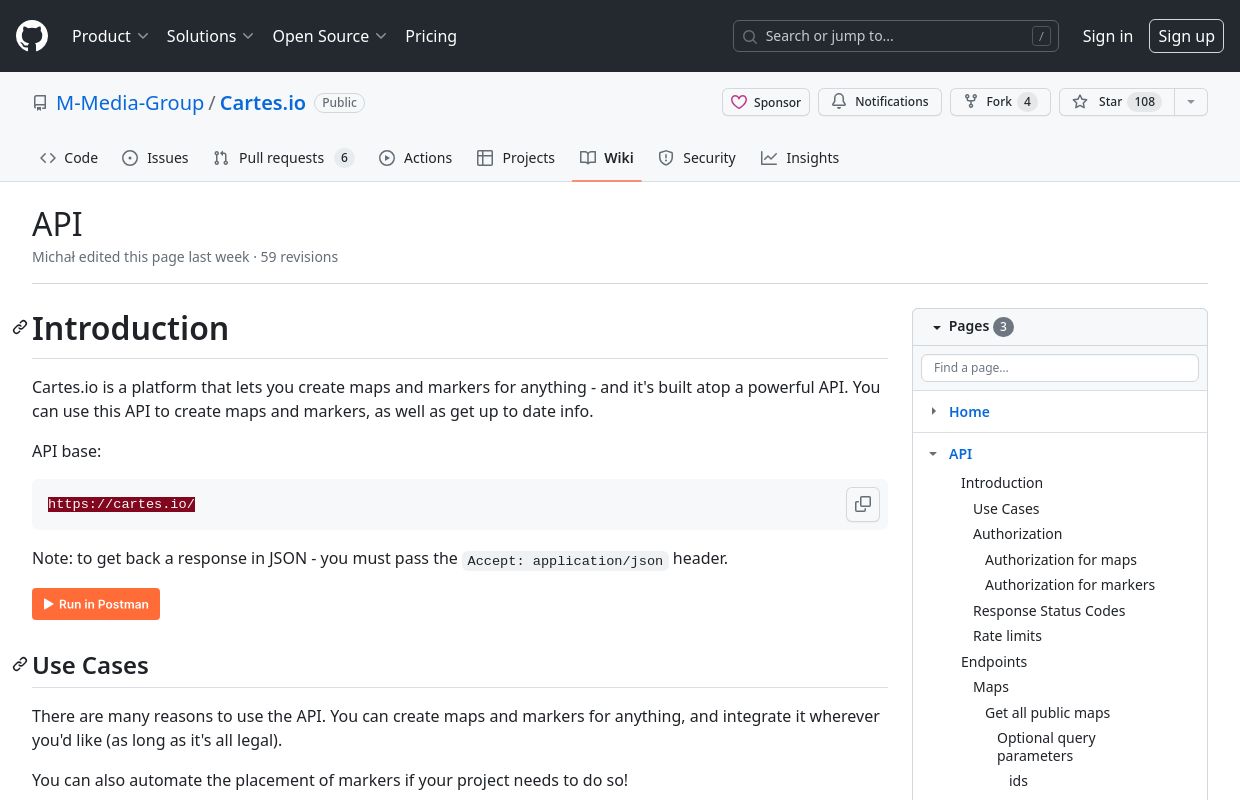The image size is (1240, 800).
Task: Jump to Get all public maps
Action: pyautogui.click(x=1047, y=713)
